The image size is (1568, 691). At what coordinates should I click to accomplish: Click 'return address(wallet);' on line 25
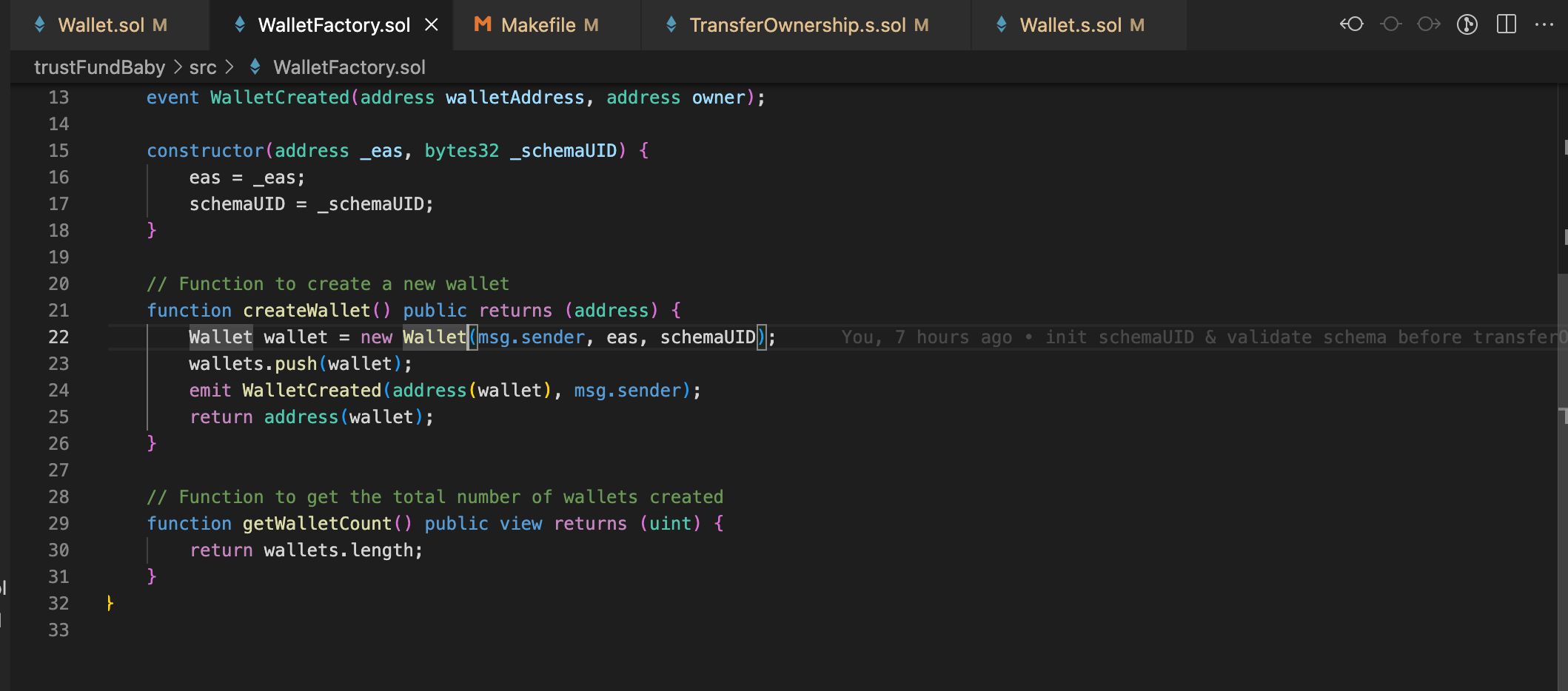coord(311,417)
